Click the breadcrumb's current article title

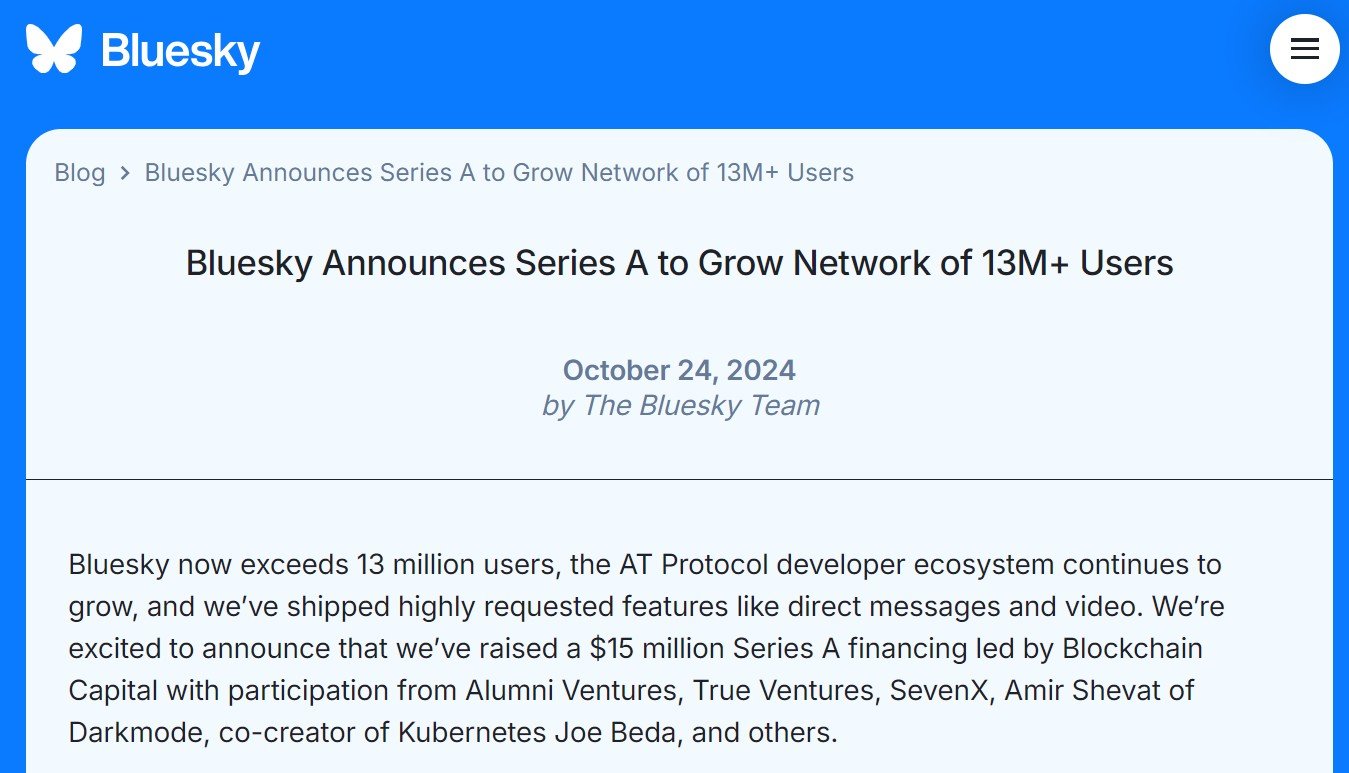coord(499,173)
